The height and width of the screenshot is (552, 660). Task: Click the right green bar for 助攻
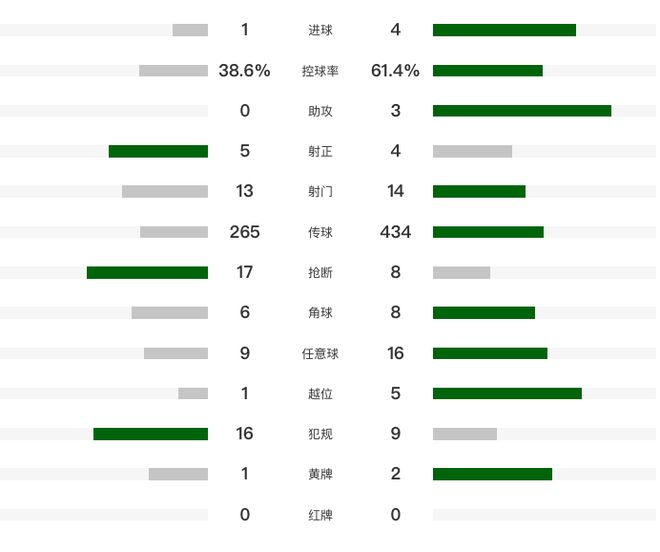click(522, 111)
